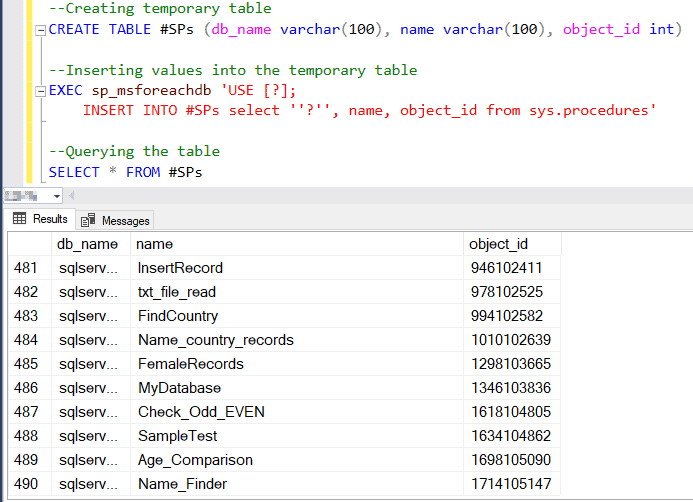Screen dimensions: 693x502
Task: Click the sp_msforeachdb procedure name in code
Action: [151, 91]
